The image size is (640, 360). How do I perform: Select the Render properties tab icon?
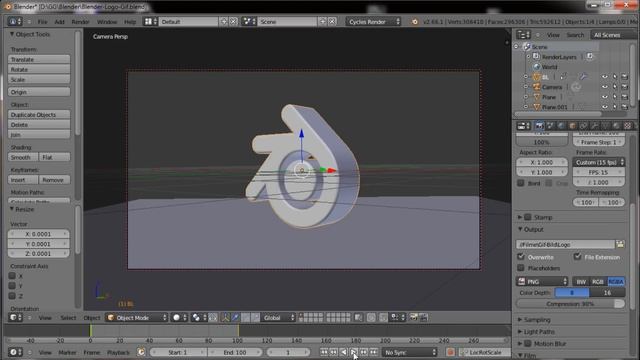click(x=539, y=126)
